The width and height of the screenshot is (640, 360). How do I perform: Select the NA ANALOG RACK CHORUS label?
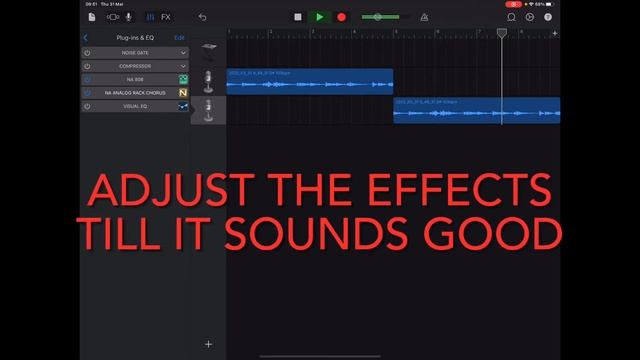coord(135,93)
